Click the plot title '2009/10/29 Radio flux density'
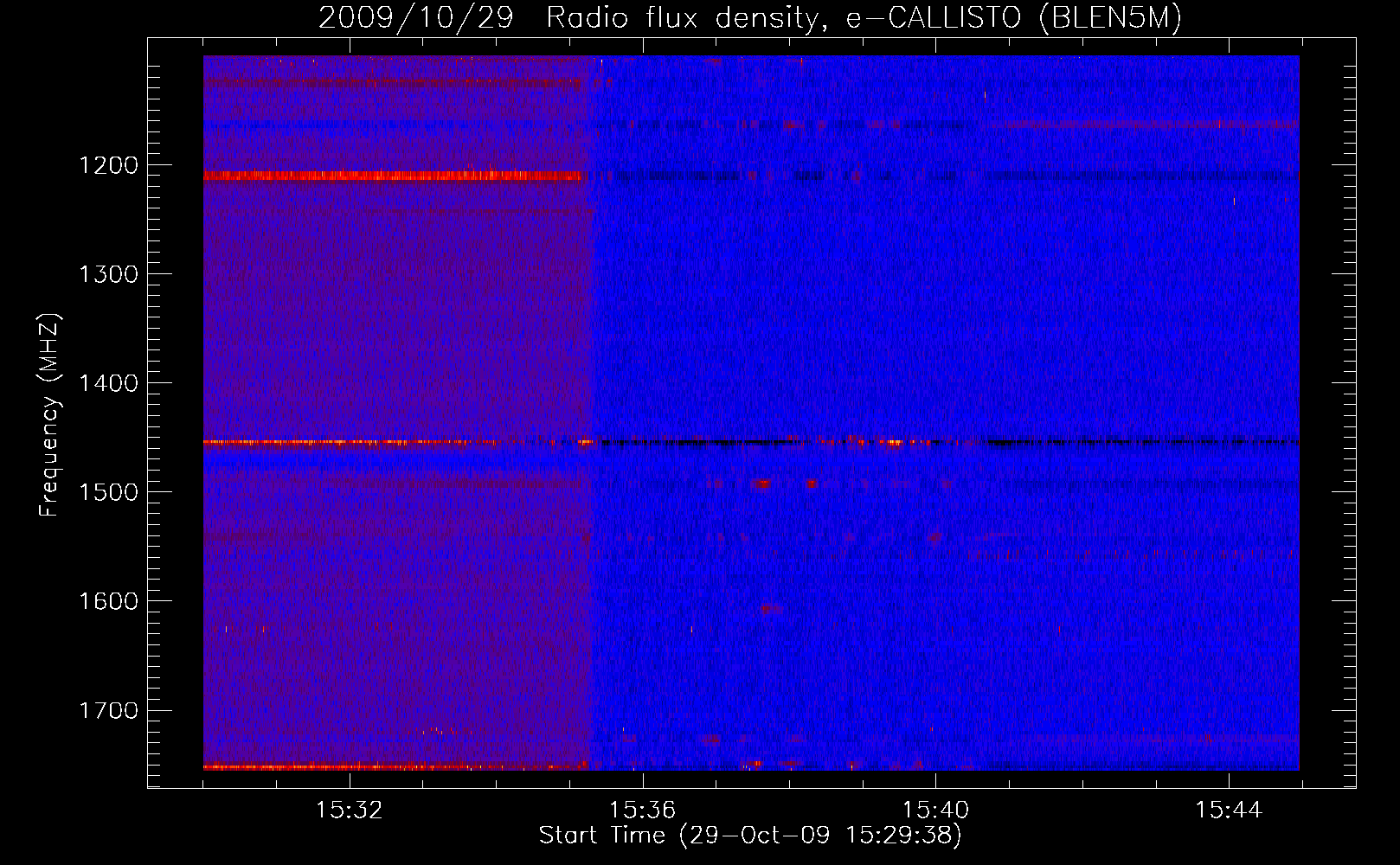Screen dimensions: 1400x865 click(x=749, y=17)
